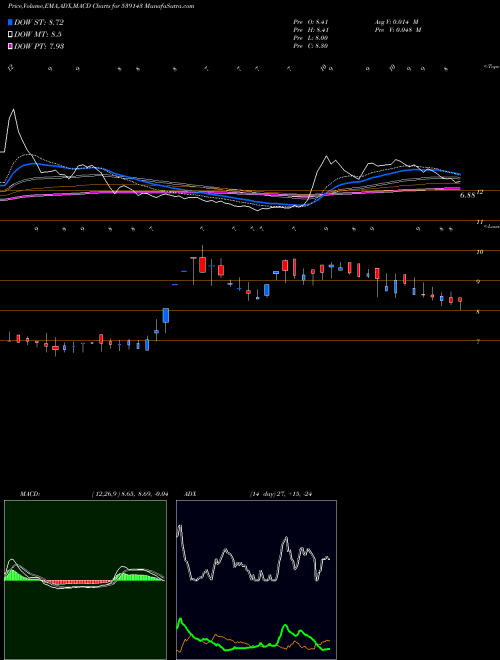Click the 'Avg V: 0.014 M' value
Image resolution: width=500 pixels, height=660 pixels.
(395, 22)
